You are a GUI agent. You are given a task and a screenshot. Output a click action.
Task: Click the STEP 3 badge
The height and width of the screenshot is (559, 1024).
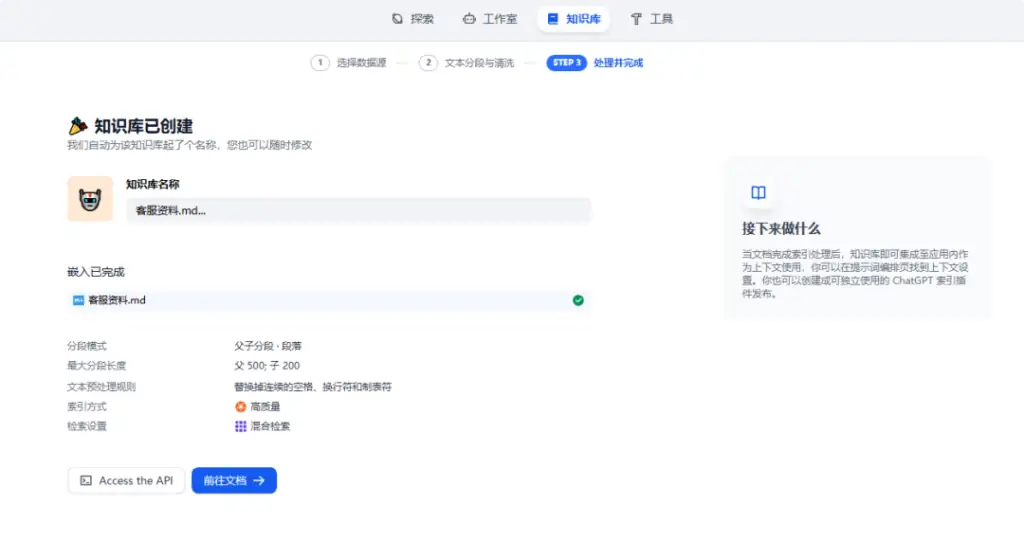[x=566, y=63]
